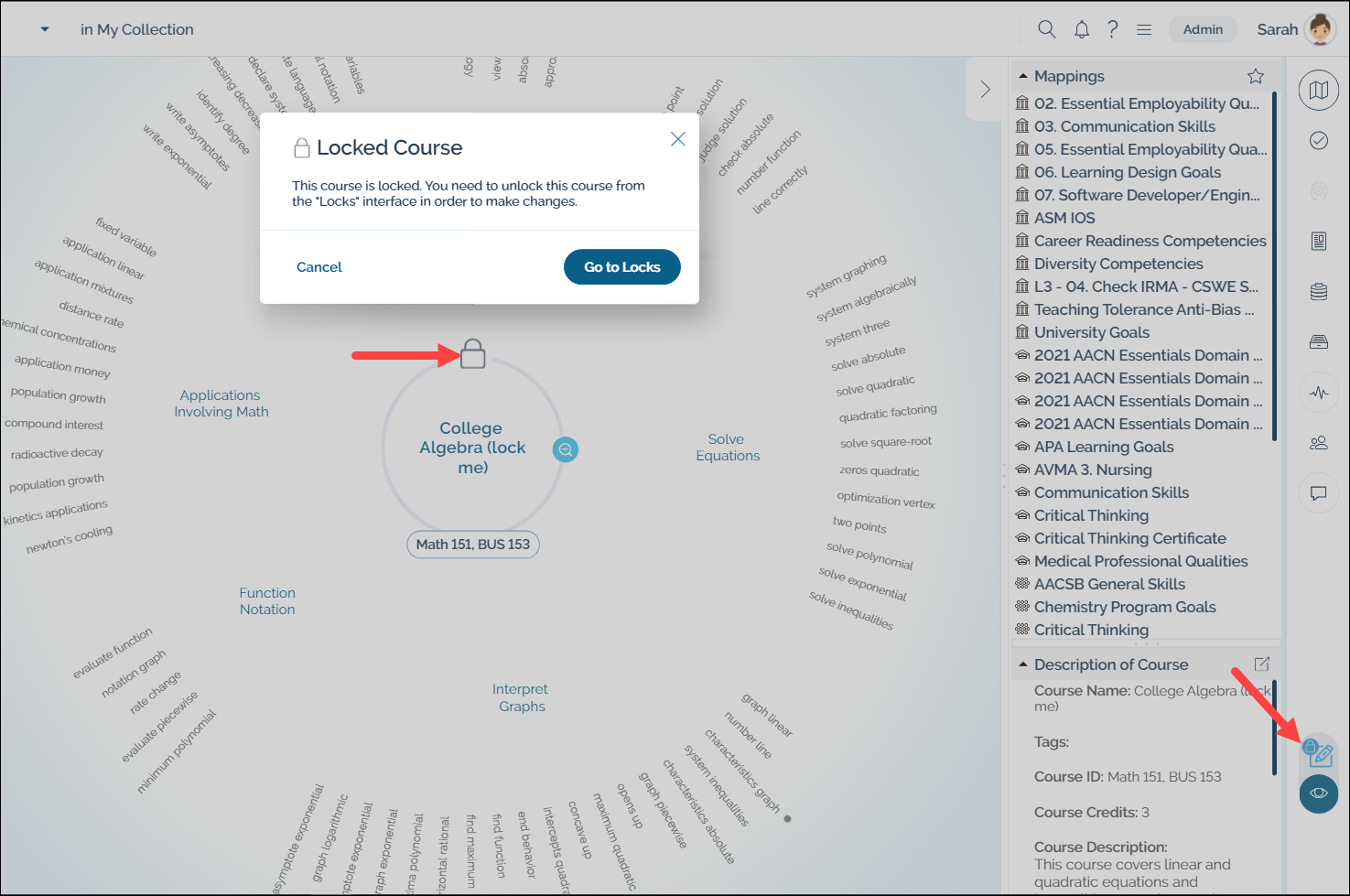Select Critical Thinking Certificate mapping

pos(1129,538)
